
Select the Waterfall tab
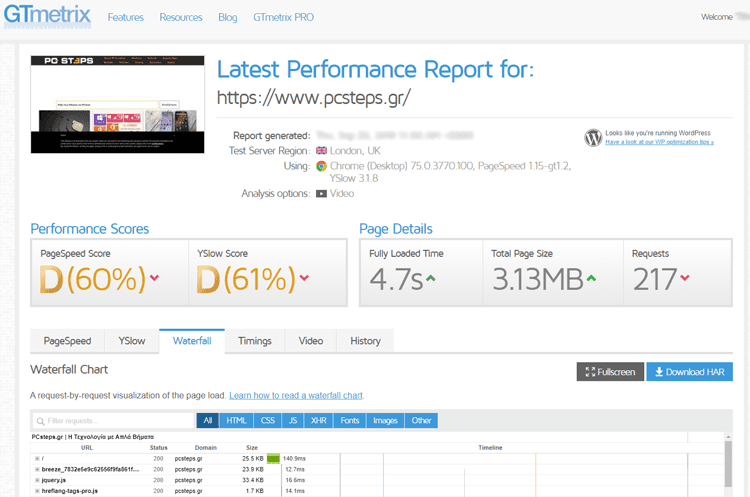pyautogui.click(x=192, y=341)
